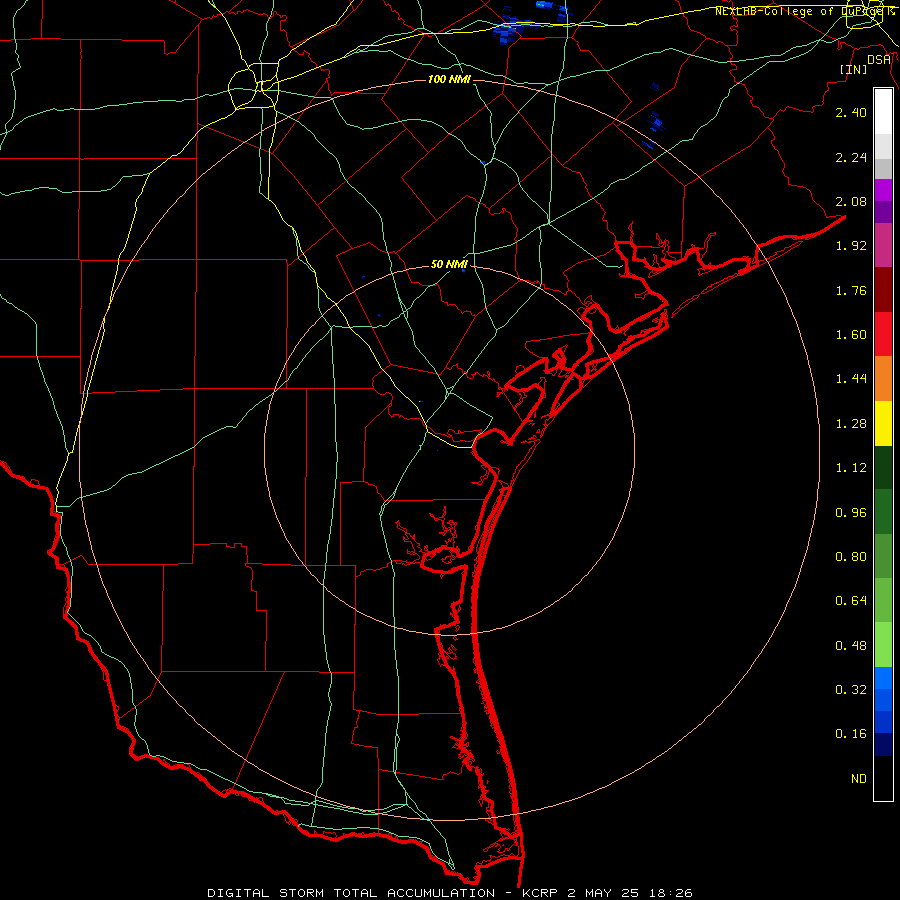Click the 0.16 legend value
This screenshot has width=900, height=900.
pyautogui.click(x=851, y=734)
